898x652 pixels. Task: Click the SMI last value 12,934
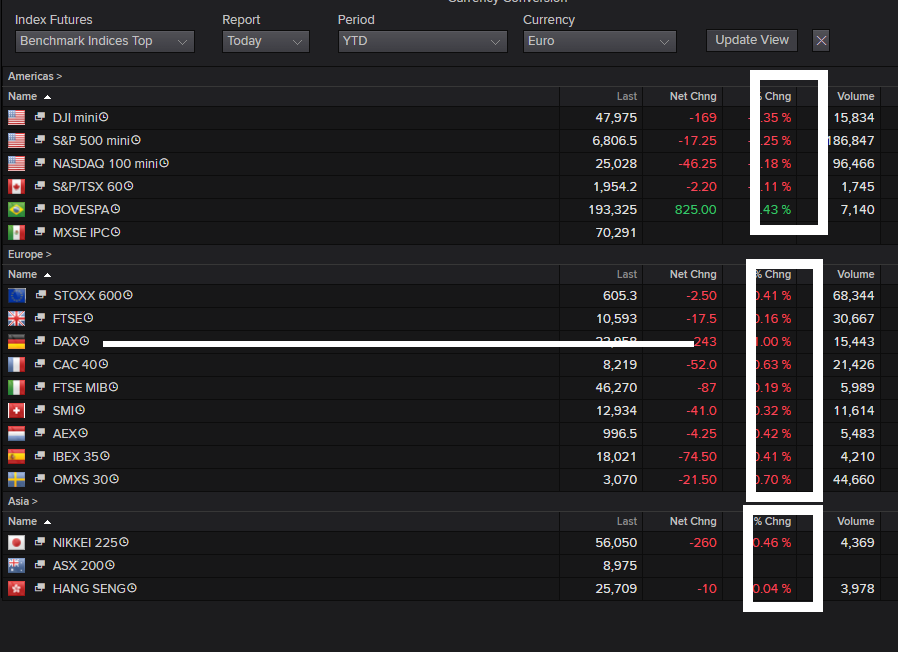pos(616,411)
